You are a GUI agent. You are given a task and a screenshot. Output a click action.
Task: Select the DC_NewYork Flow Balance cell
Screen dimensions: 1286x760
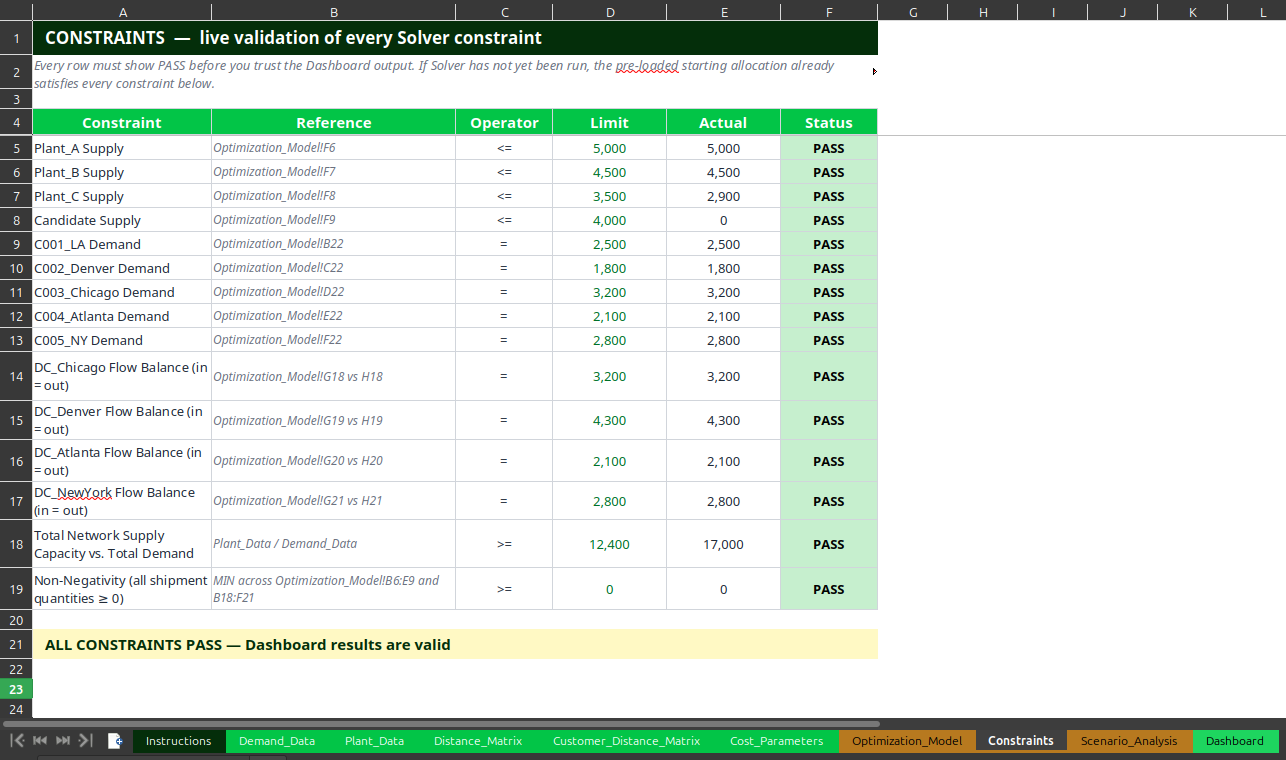(122, 501)
